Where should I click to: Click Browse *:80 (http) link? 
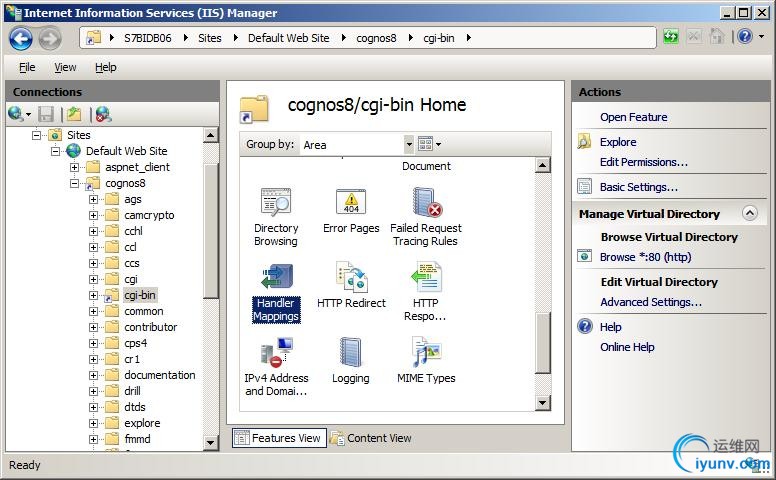645,257
